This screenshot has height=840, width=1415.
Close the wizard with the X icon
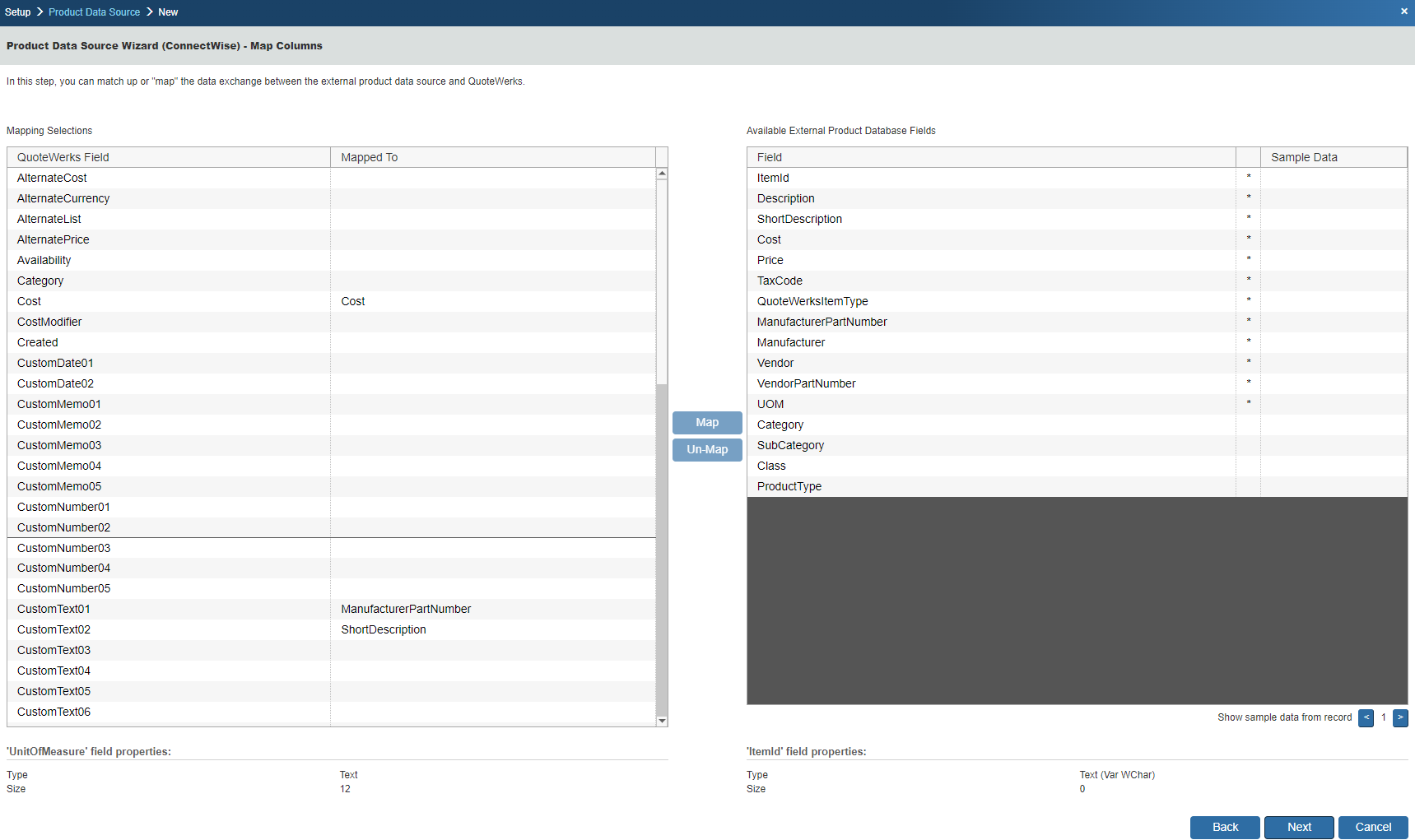[1403, 12]
